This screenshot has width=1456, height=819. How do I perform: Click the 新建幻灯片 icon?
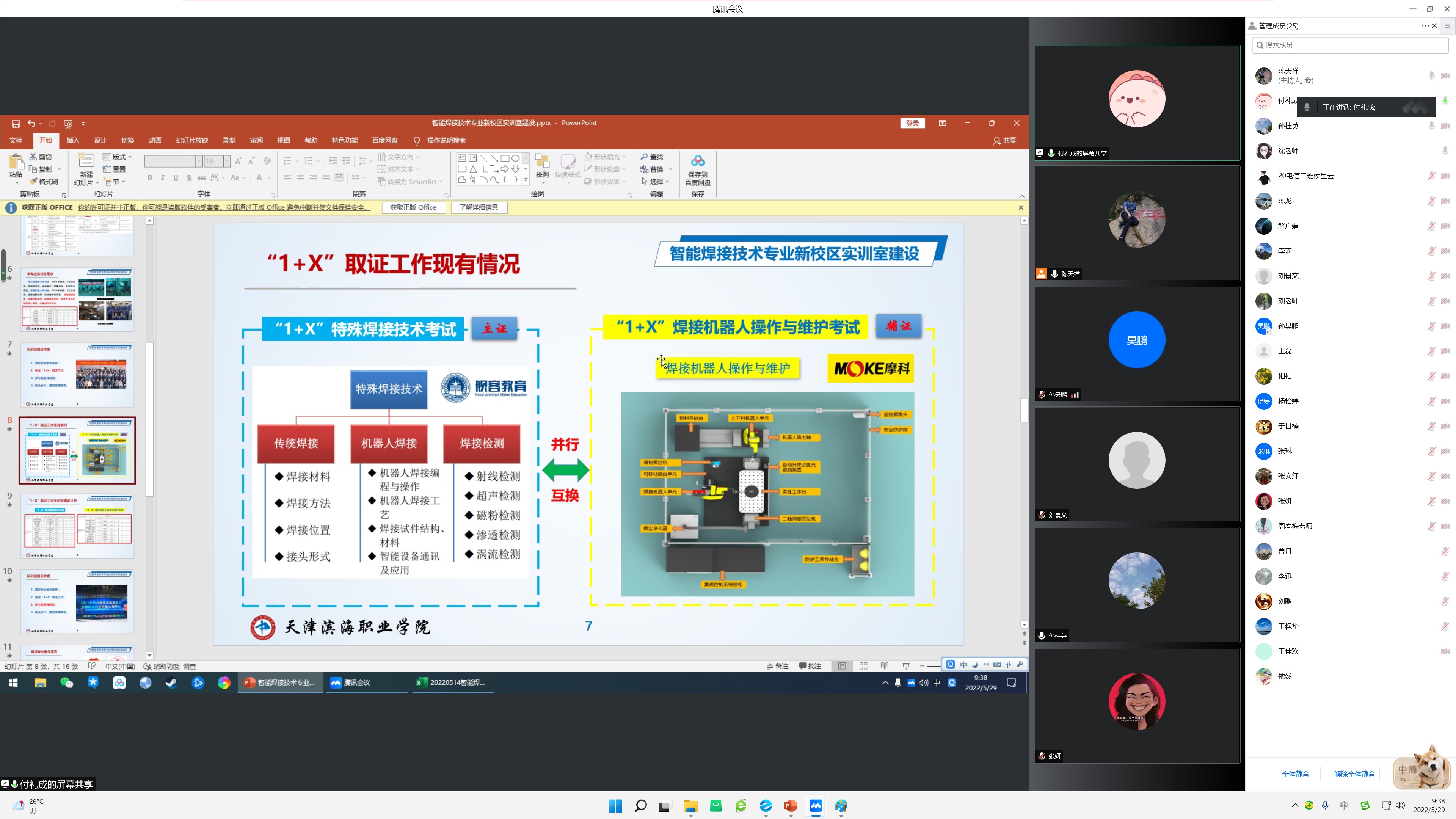click(86, 161)
